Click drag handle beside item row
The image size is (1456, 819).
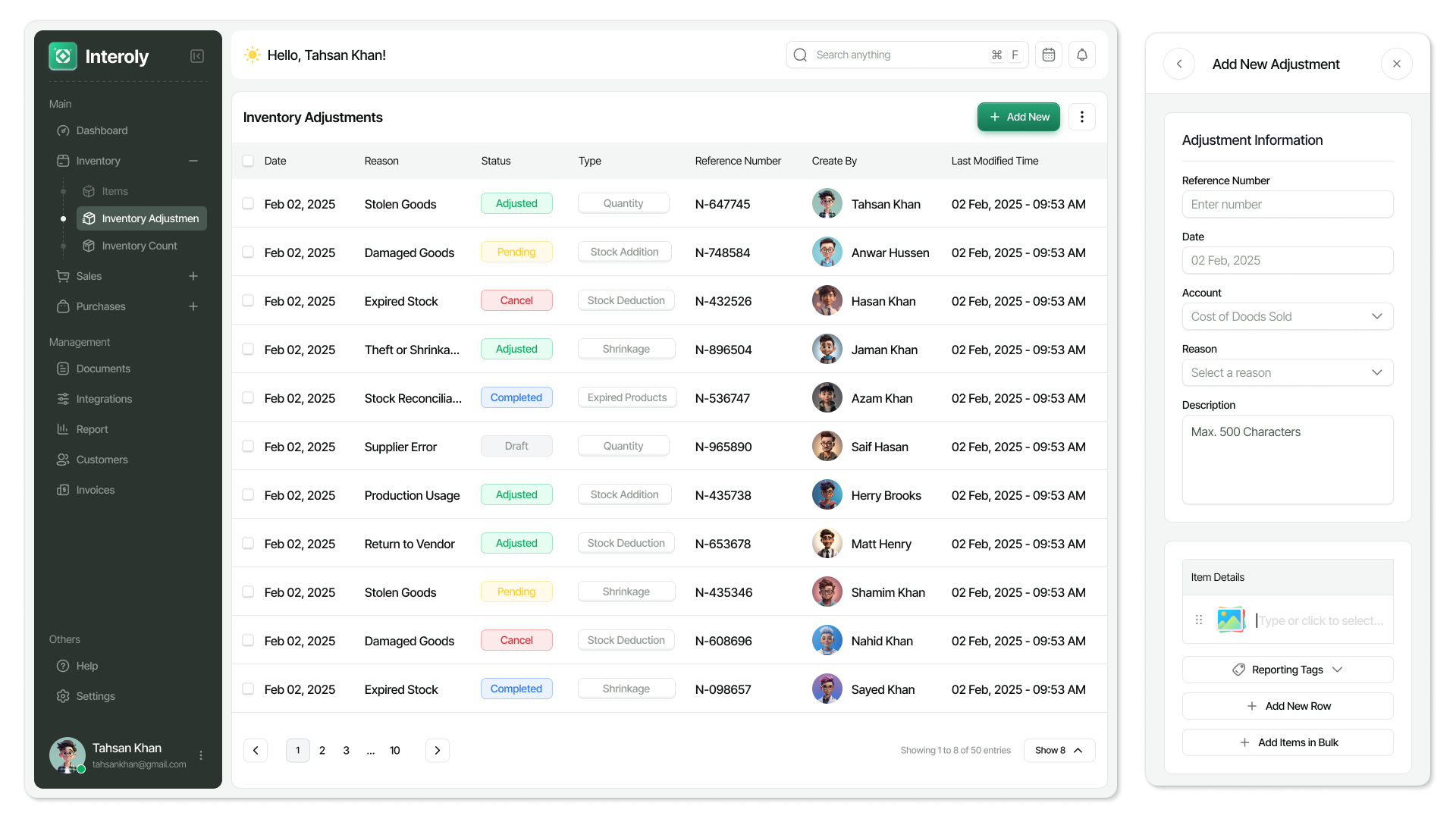pos(1199,620)
